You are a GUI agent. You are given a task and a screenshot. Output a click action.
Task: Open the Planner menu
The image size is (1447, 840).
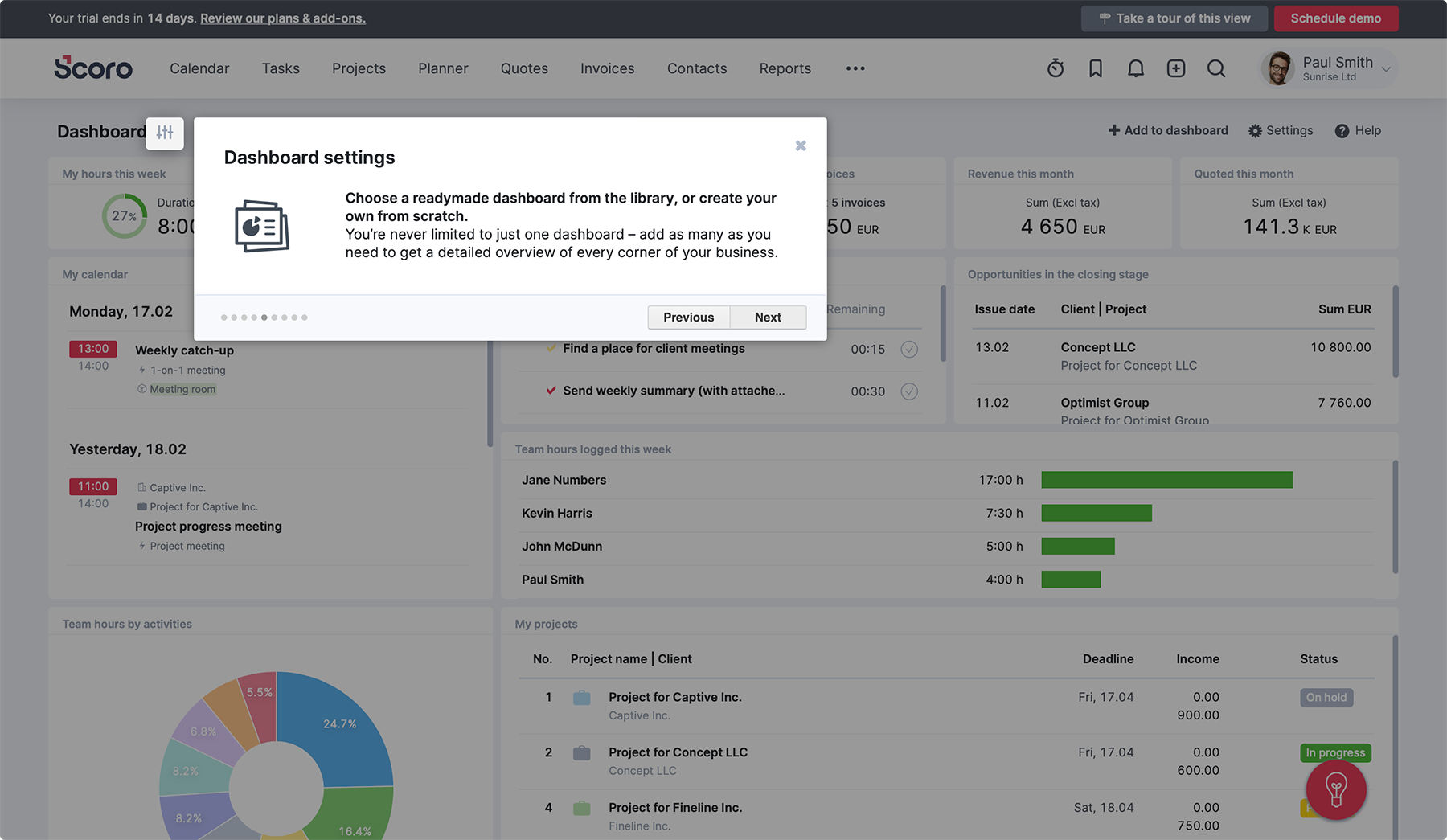[443, 68]
